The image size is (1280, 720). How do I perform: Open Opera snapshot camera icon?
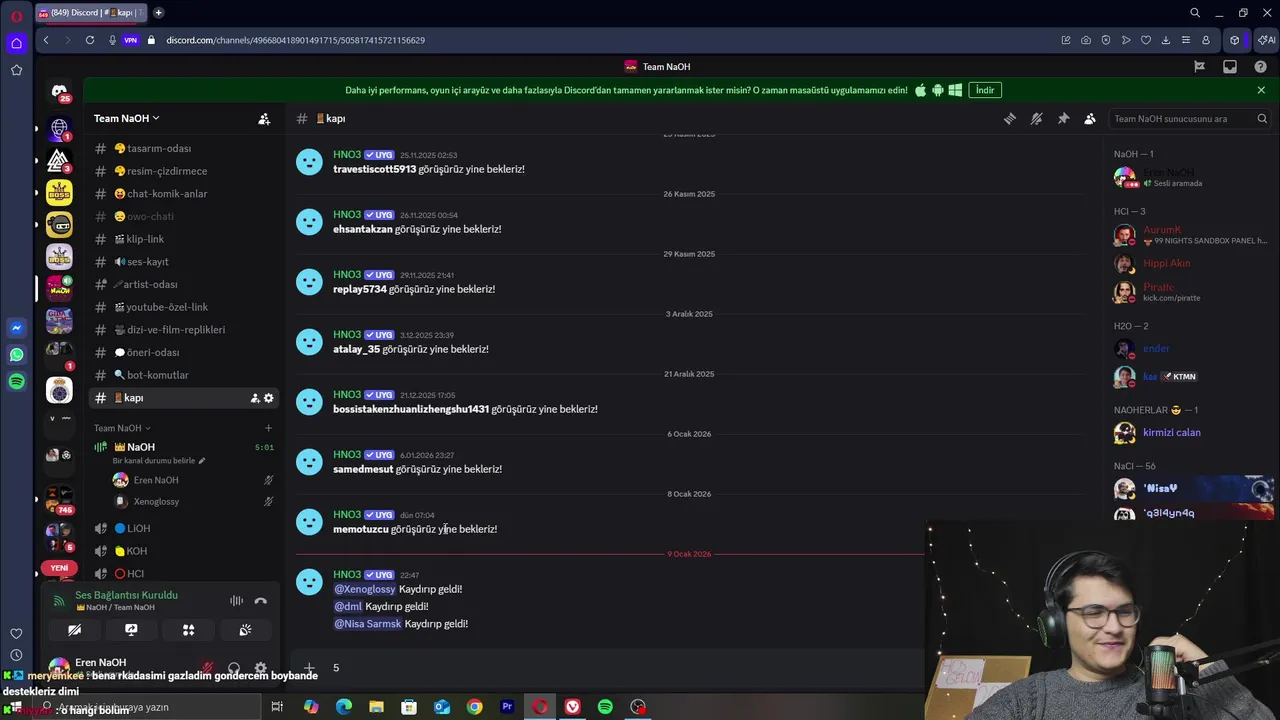[x=1086, y=40]
